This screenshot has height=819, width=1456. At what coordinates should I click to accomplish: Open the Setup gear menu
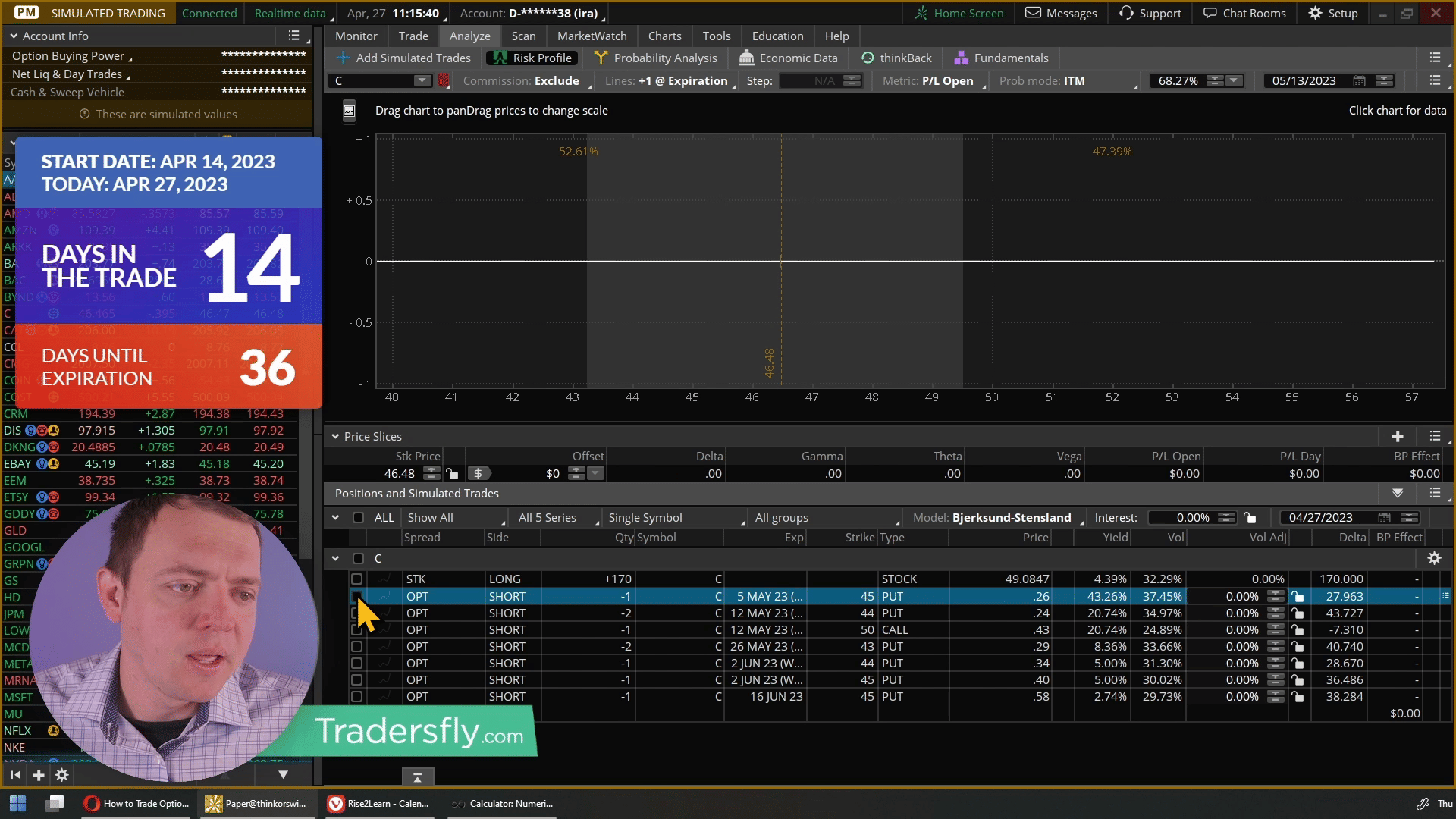coord(1333,13)
